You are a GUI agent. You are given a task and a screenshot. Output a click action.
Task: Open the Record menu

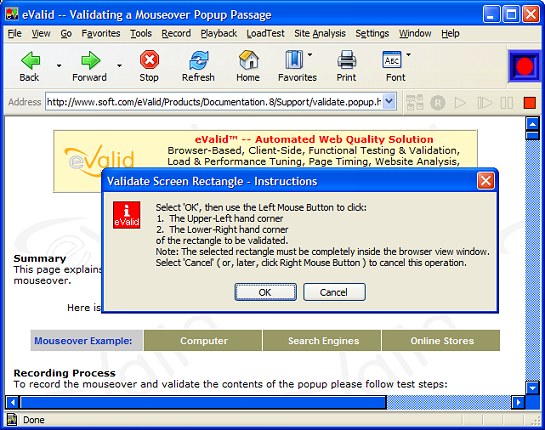[x=176, y=33]
